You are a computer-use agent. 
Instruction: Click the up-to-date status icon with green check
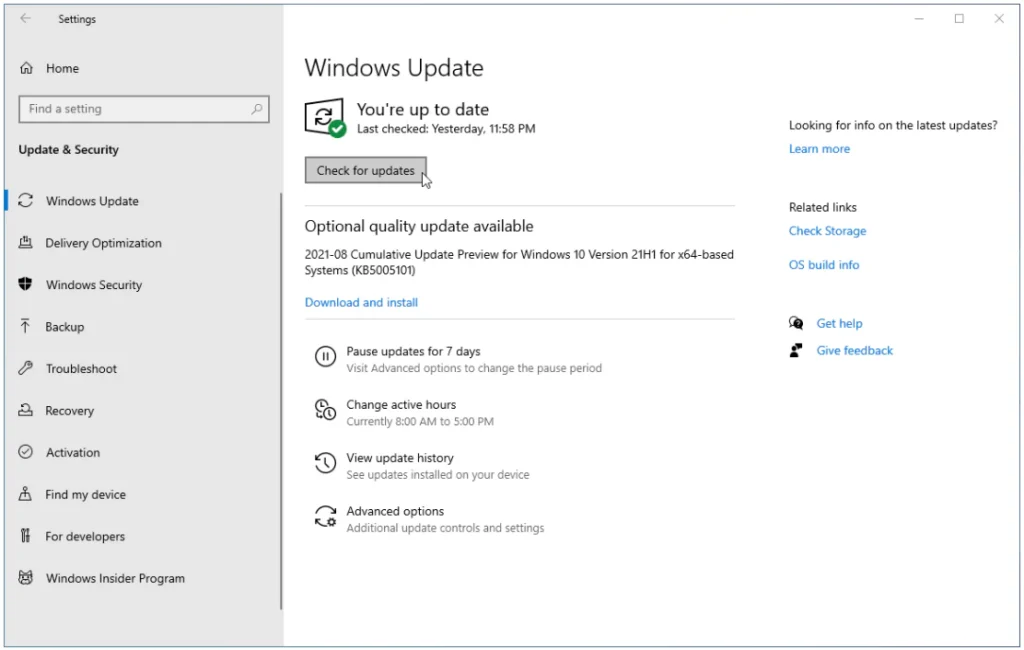click(325, 118)
